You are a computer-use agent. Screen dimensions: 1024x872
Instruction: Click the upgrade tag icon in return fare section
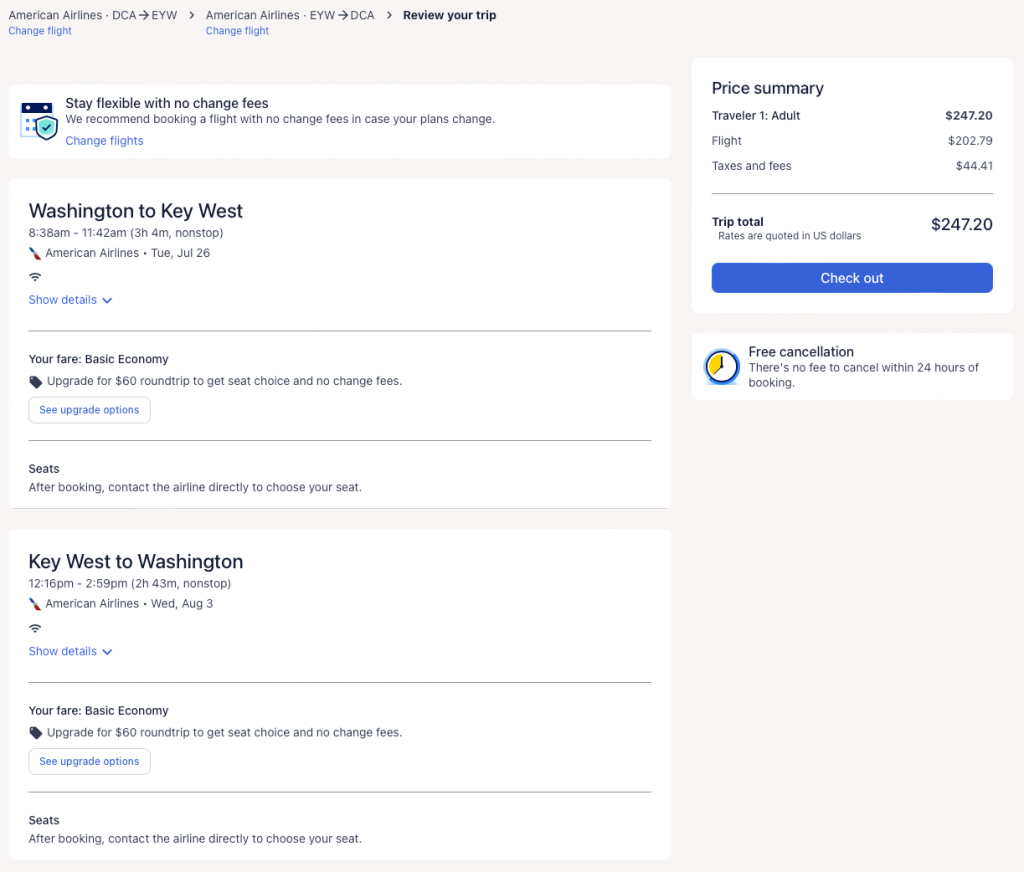[36, 733]
